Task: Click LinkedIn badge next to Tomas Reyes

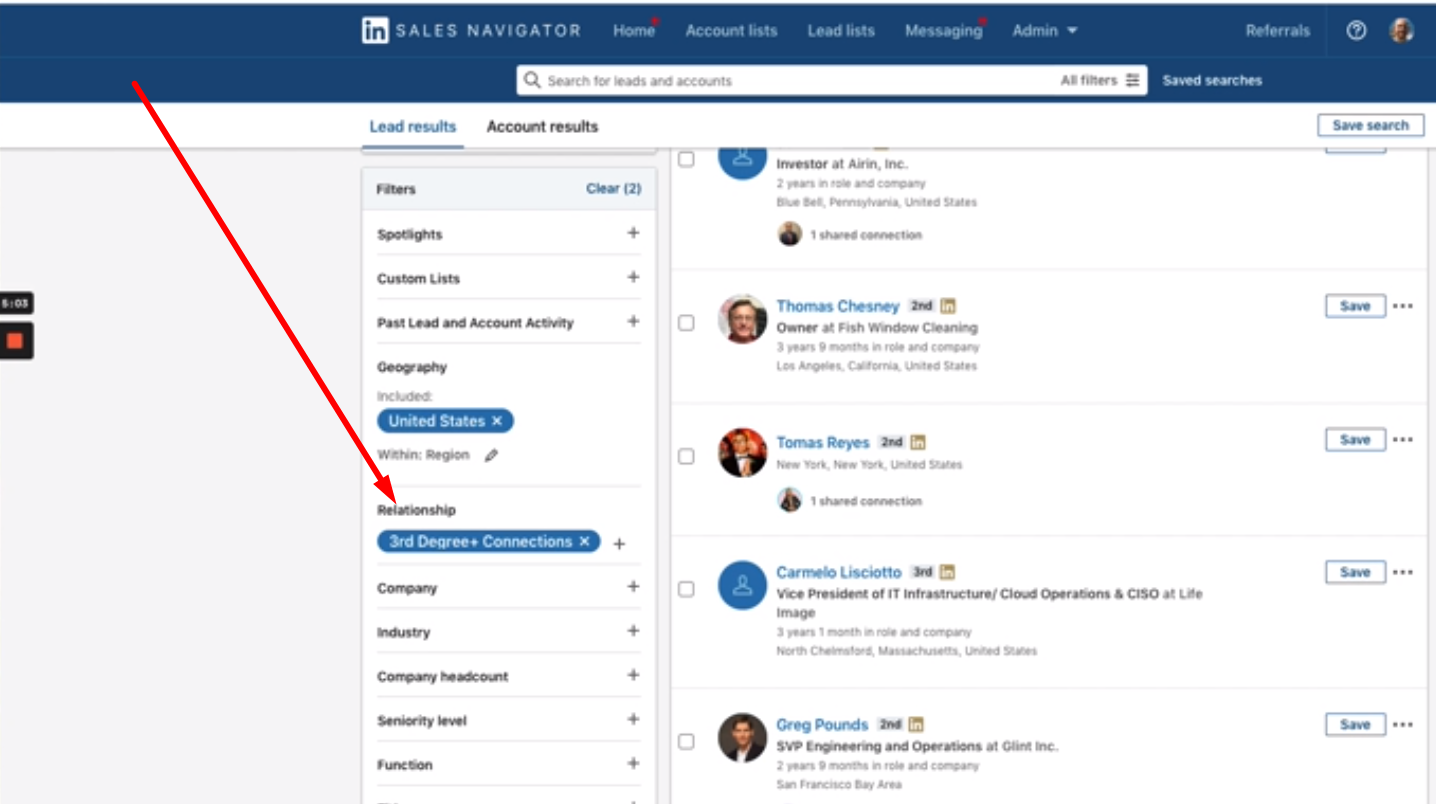Action: click(918, 442)
